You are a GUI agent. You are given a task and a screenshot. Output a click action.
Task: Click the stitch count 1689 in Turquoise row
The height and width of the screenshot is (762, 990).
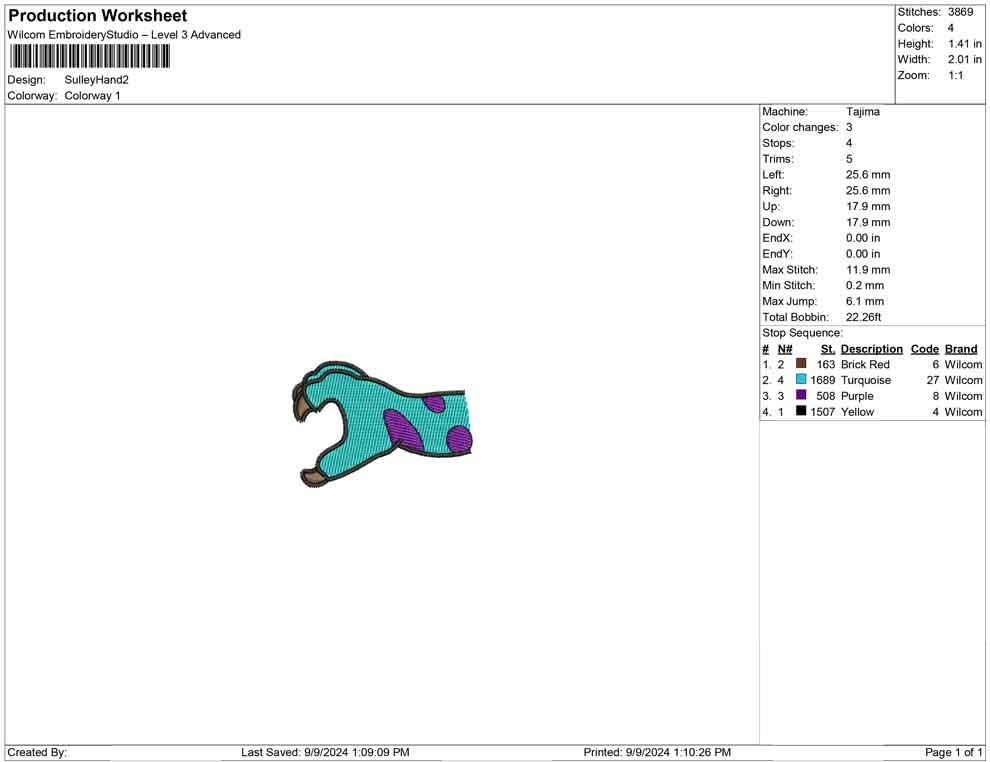pyautogui.click(x=823, y=380)
